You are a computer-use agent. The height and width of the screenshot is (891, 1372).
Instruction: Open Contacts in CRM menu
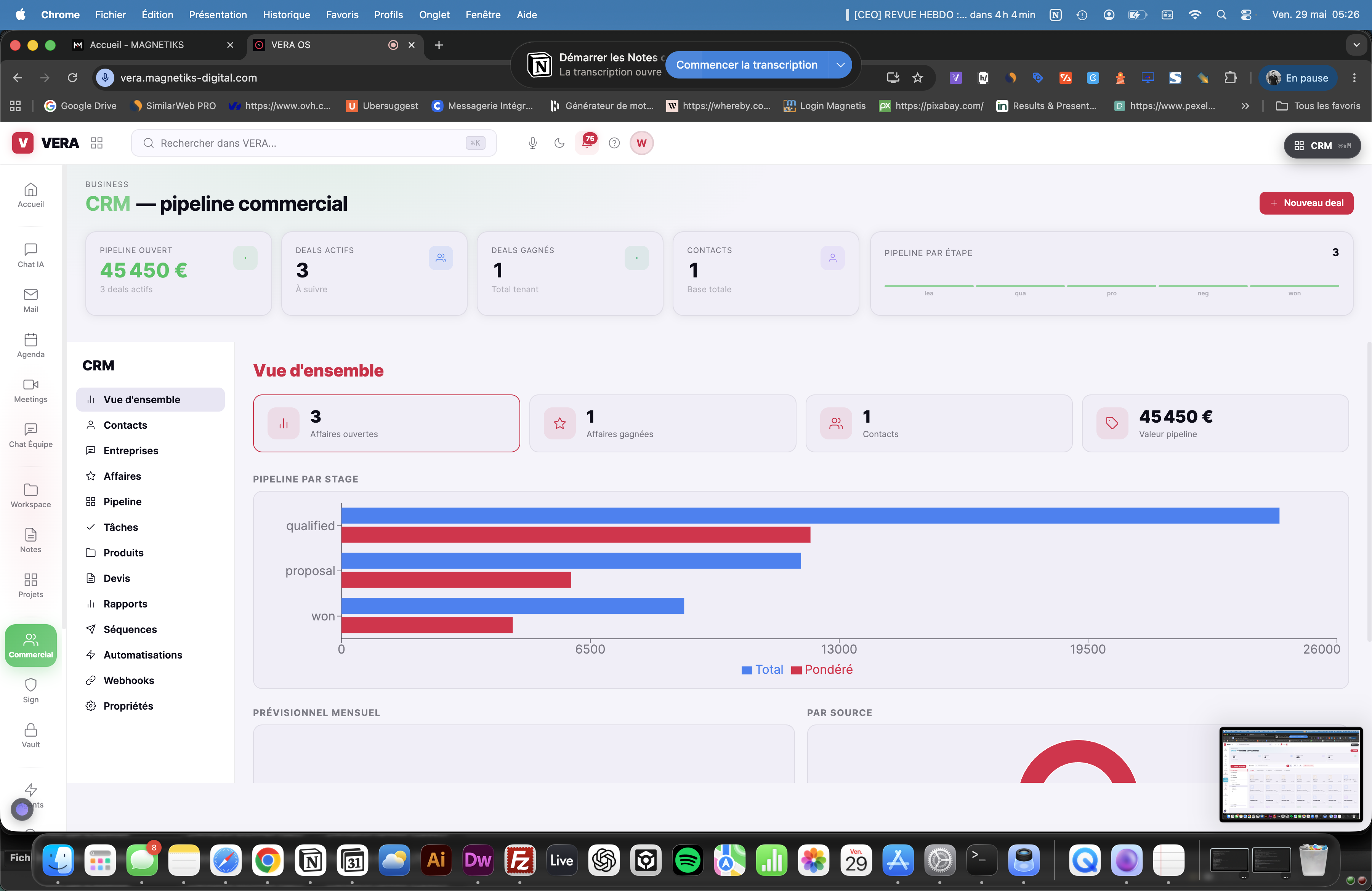click(150, 425)
